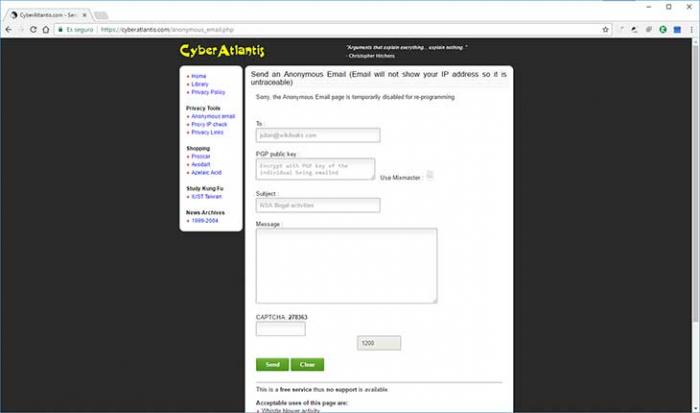Open the Library sidebar link

point(200,84)
